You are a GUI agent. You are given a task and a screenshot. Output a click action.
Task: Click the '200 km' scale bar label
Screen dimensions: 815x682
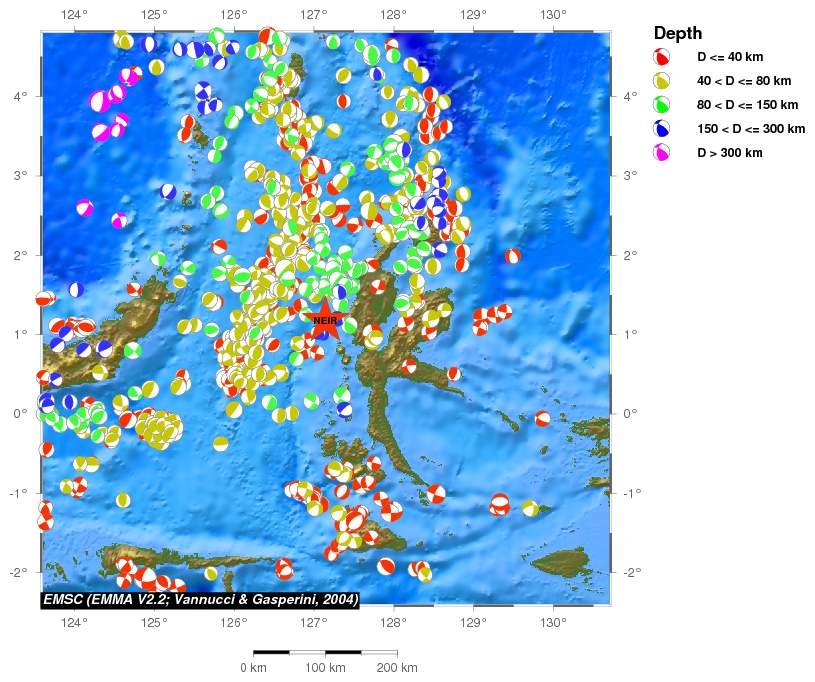coord(397,667)
